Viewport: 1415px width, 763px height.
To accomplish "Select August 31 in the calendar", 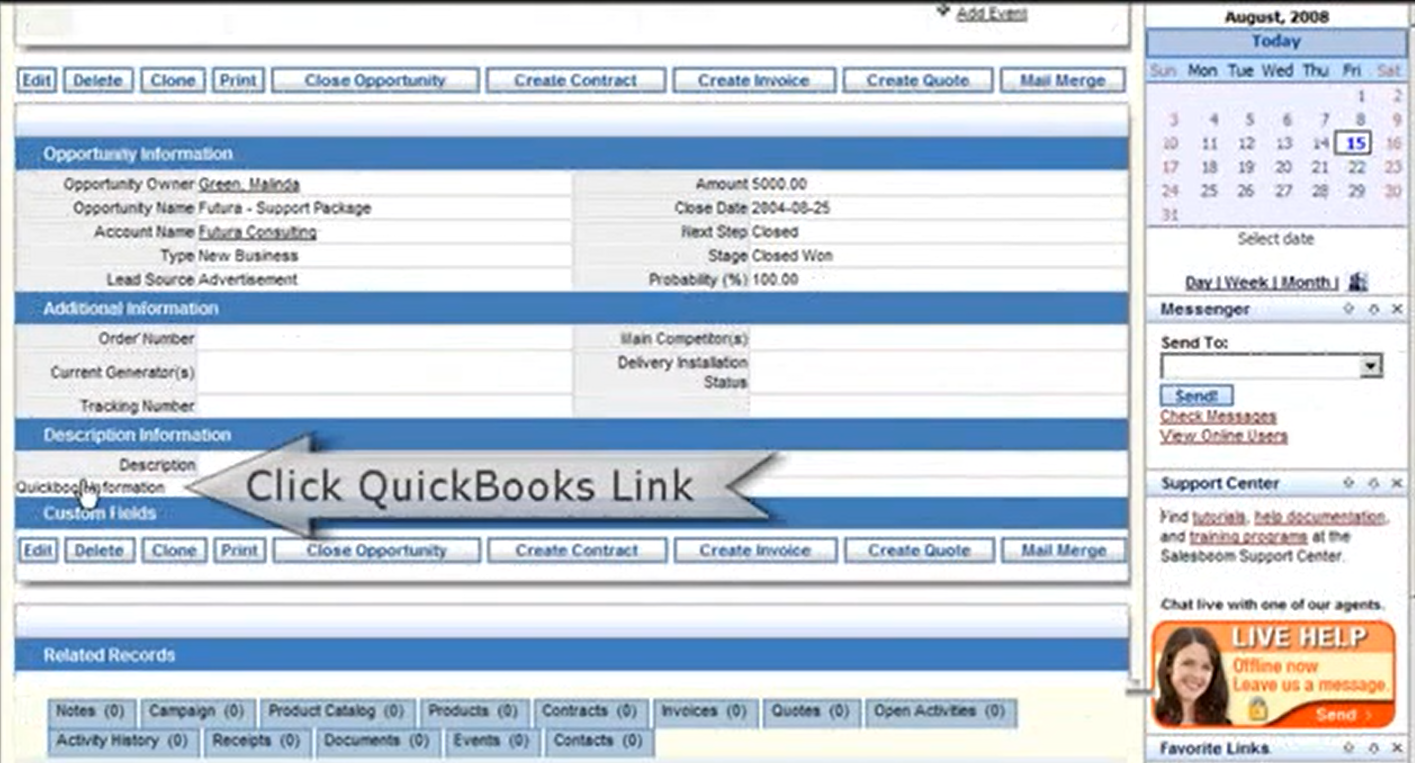I will pyautogui.click(x=1170, y=215).
